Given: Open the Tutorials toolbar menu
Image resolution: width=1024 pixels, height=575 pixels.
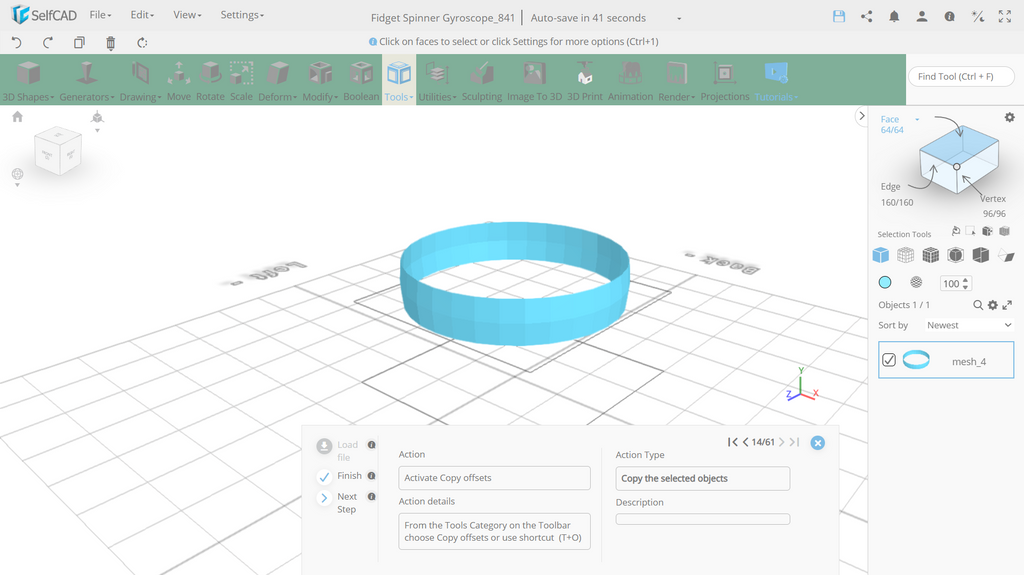Looking at the screenshot, I should (x=776, y=80).
